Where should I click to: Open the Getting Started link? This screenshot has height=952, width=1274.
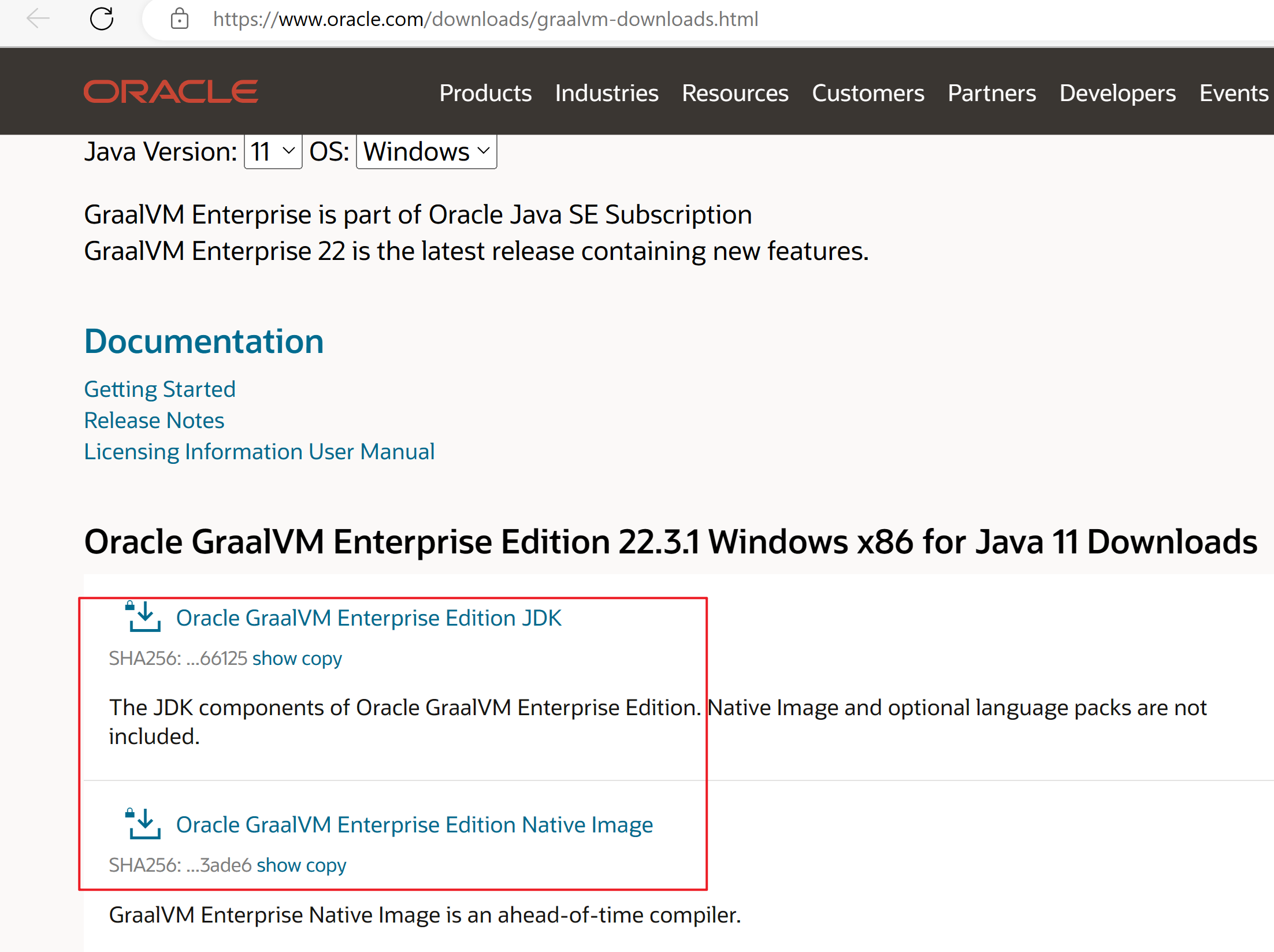[160, 389]
